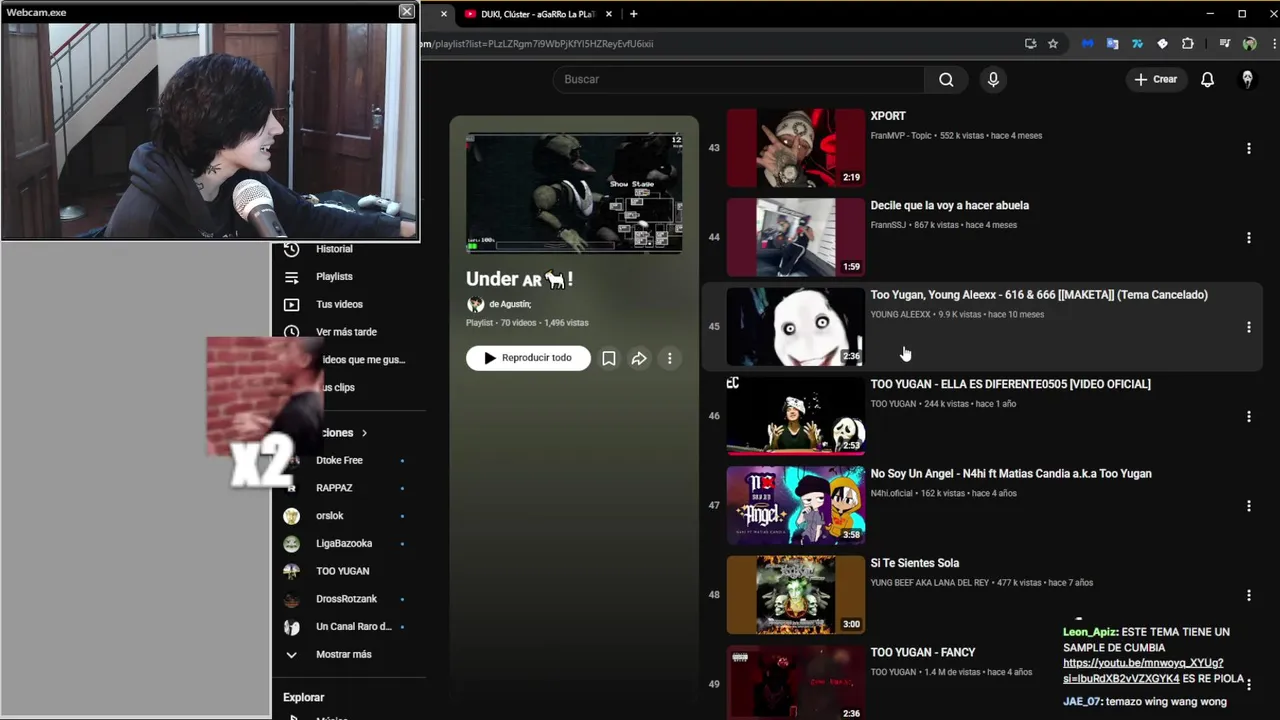Screen dimensions: 1280x720
Task: Open the notifications bell
Action: (1207, 80)
